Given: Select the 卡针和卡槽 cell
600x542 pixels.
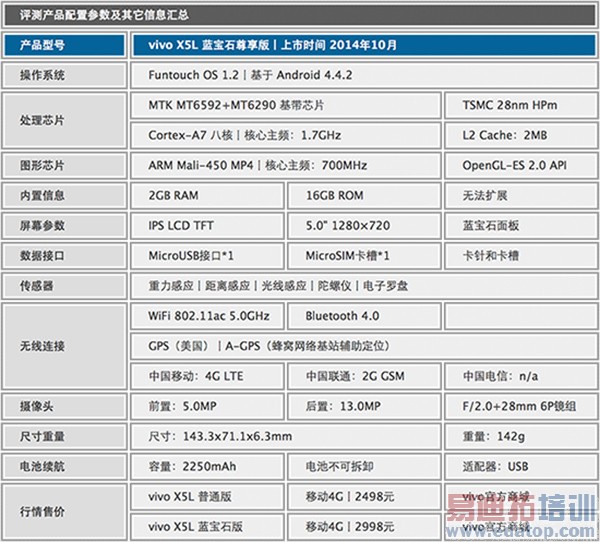Looking at the screenshot, I should (x=521, y=256).
